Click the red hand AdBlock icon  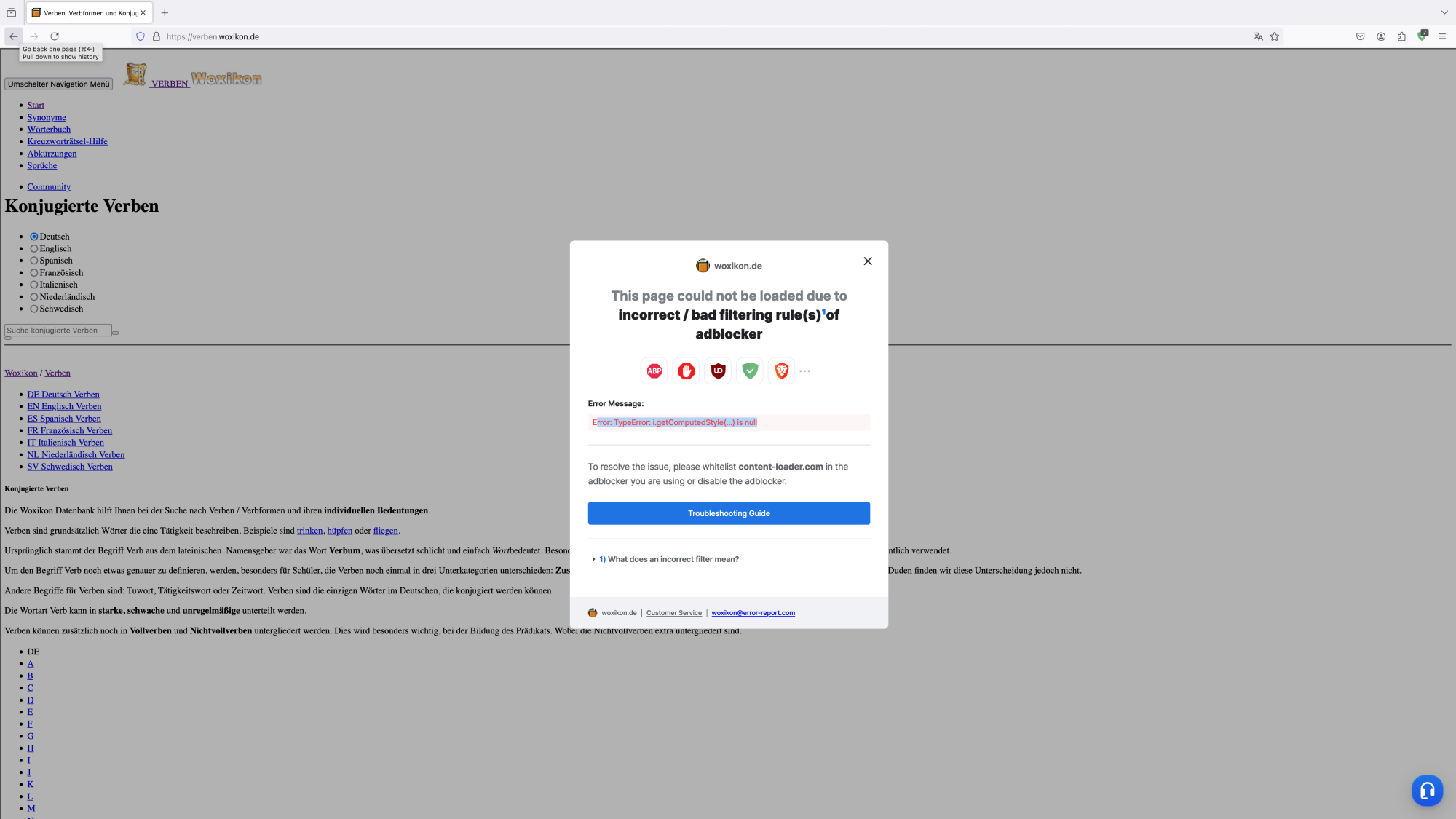click(686, 371)
